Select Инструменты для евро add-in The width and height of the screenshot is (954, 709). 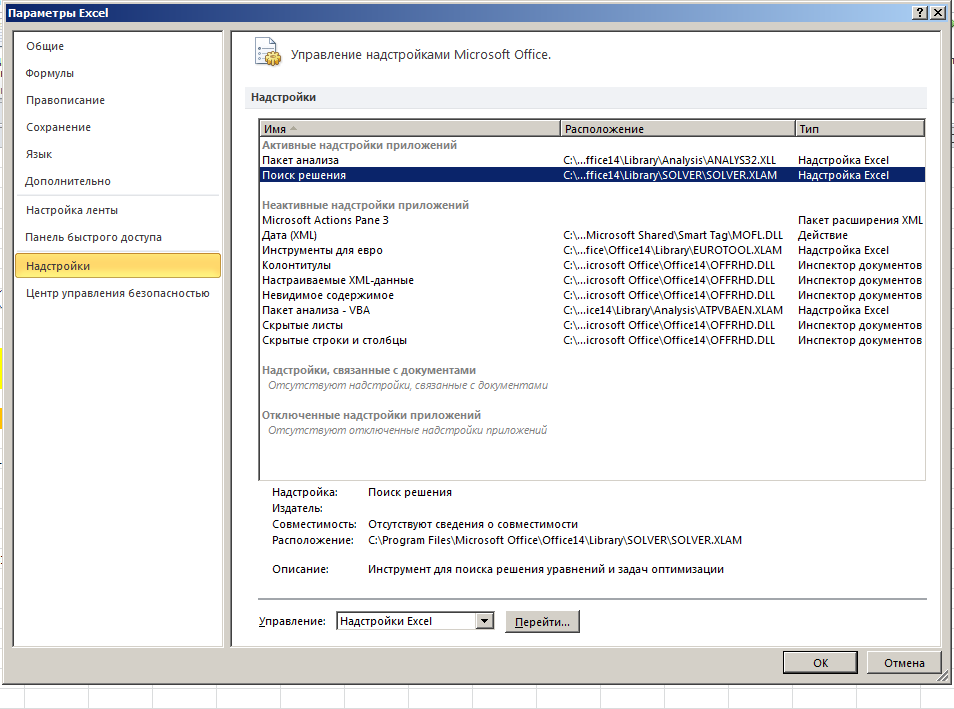click(x=593, y=250)
